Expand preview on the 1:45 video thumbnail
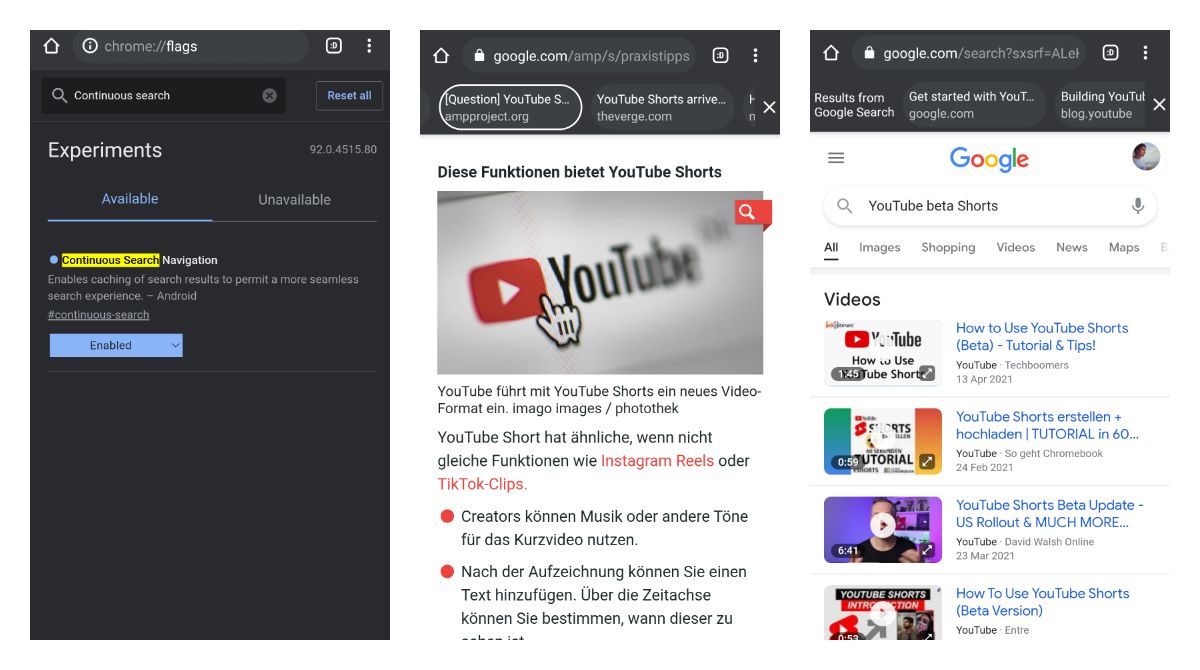The image size is (1200, 670). 927,374
